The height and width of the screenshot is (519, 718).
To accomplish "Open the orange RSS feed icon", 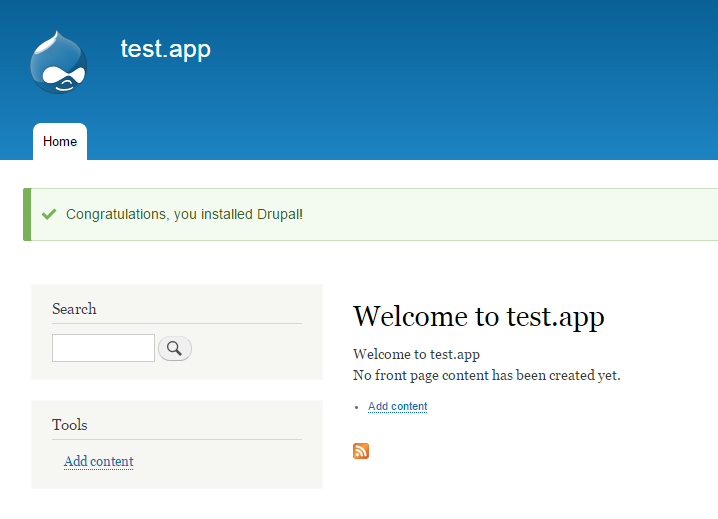I will coord(361,451).
